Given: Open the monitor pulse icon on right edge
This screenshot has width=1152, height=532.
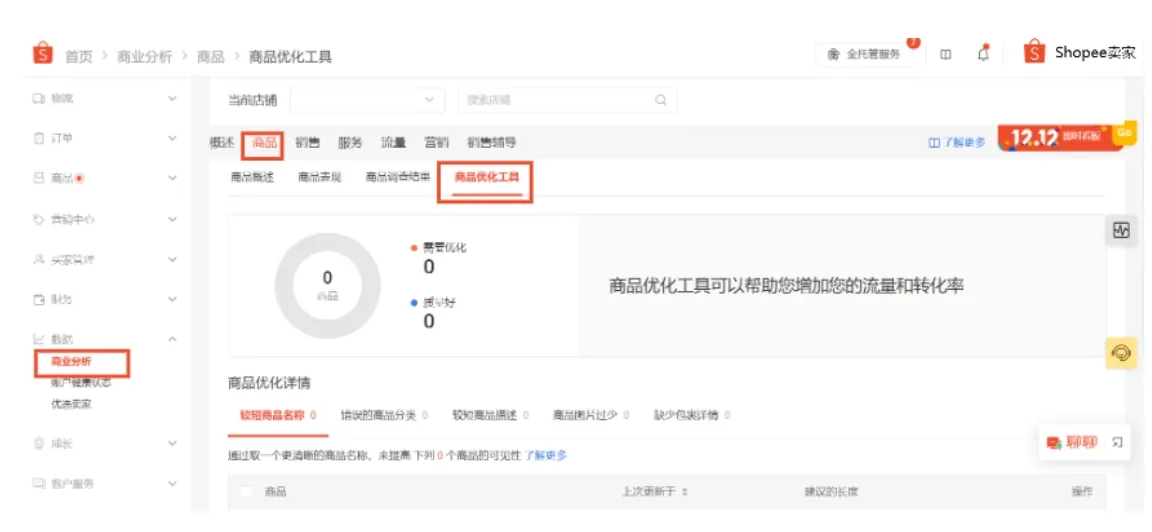Looking at the screenshot, I should point(1121,231).
